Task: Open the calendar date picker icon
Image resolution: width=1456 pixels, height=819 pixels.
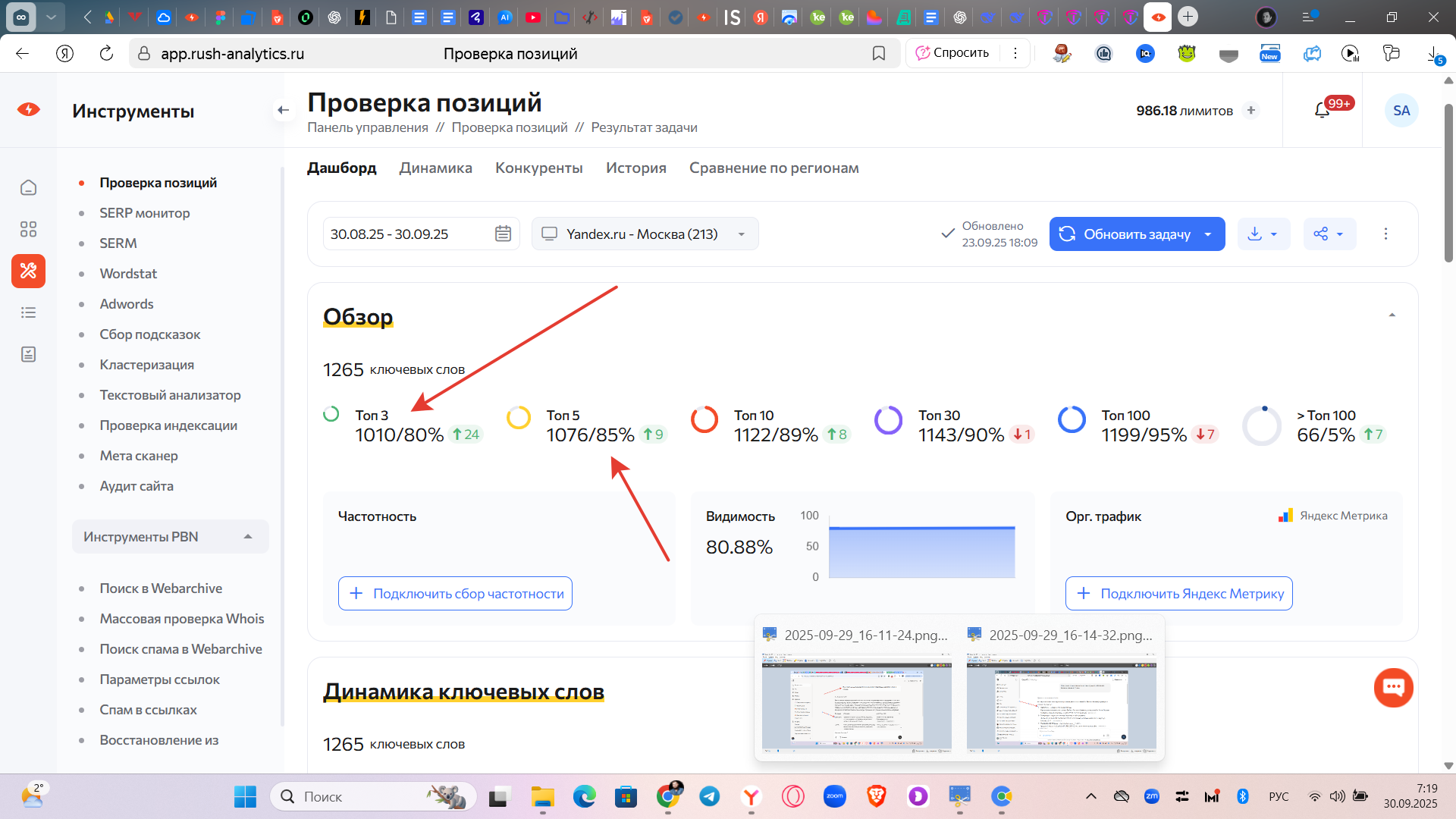Action: coord(503,234)
